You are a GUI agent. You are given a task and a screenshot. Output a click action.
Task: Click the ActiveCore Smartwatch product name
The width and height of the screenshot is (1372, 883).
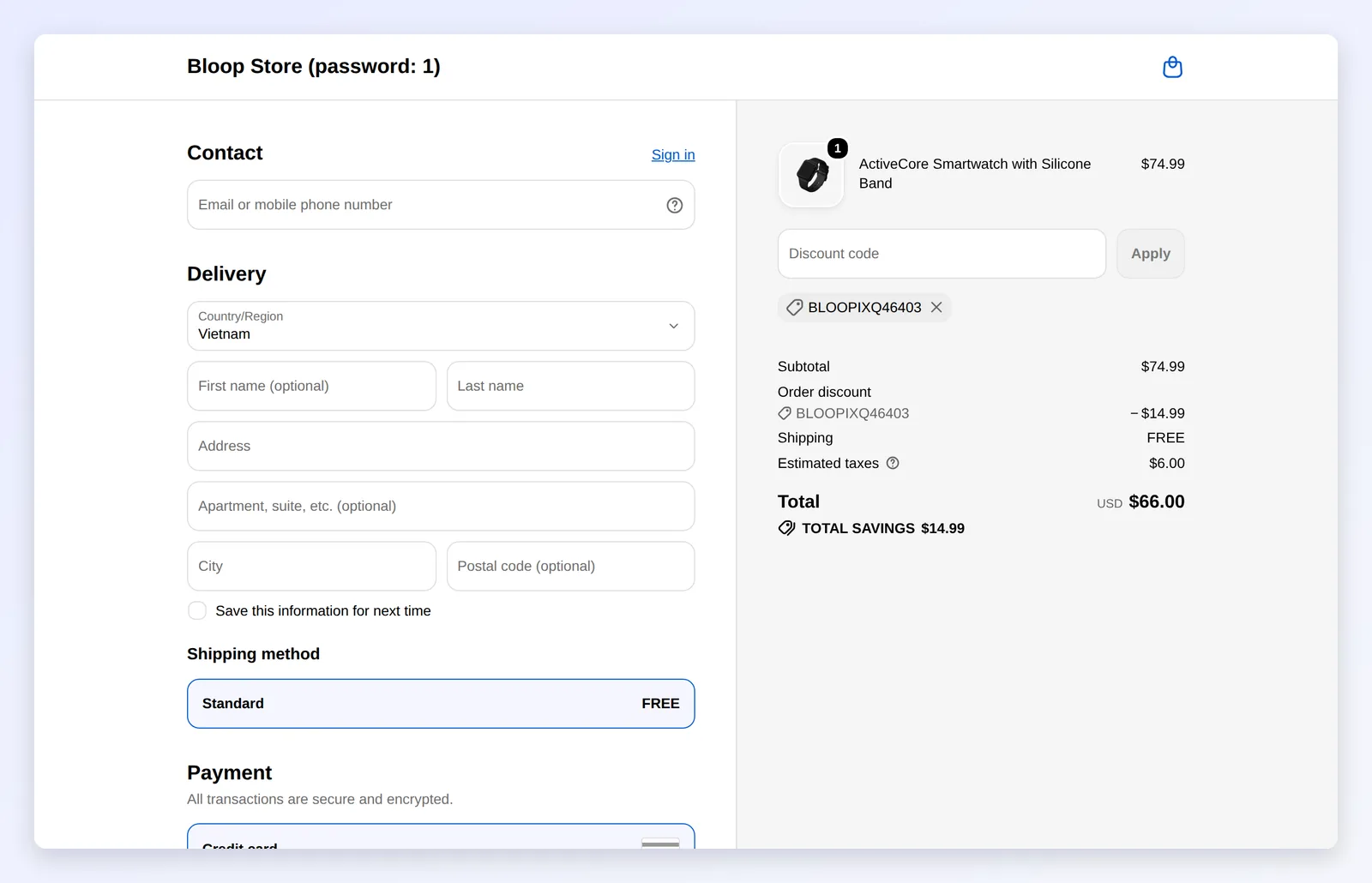[975, 173]
